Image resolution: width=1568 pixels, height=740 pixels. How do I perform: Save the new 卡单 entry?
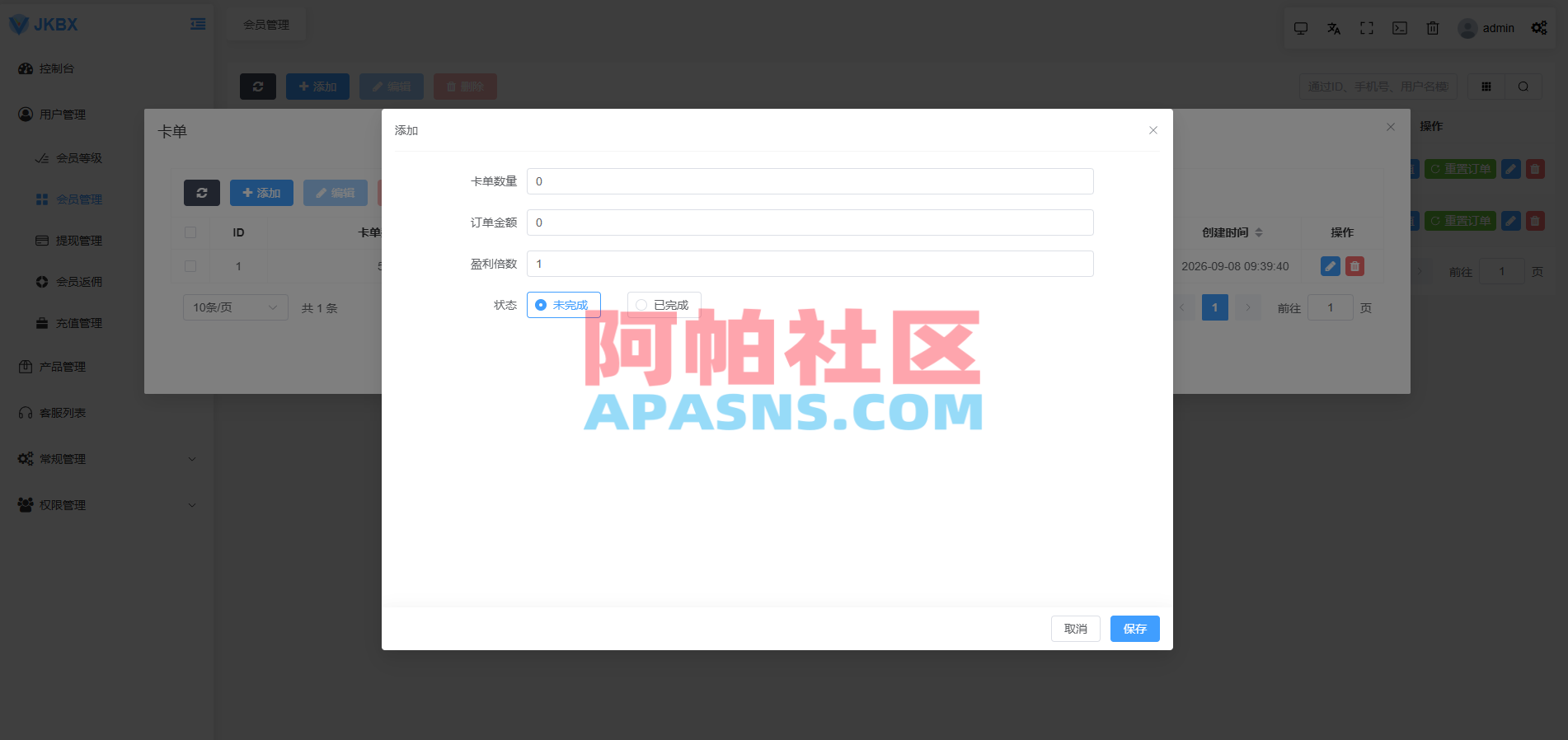tap(1134, 629)
